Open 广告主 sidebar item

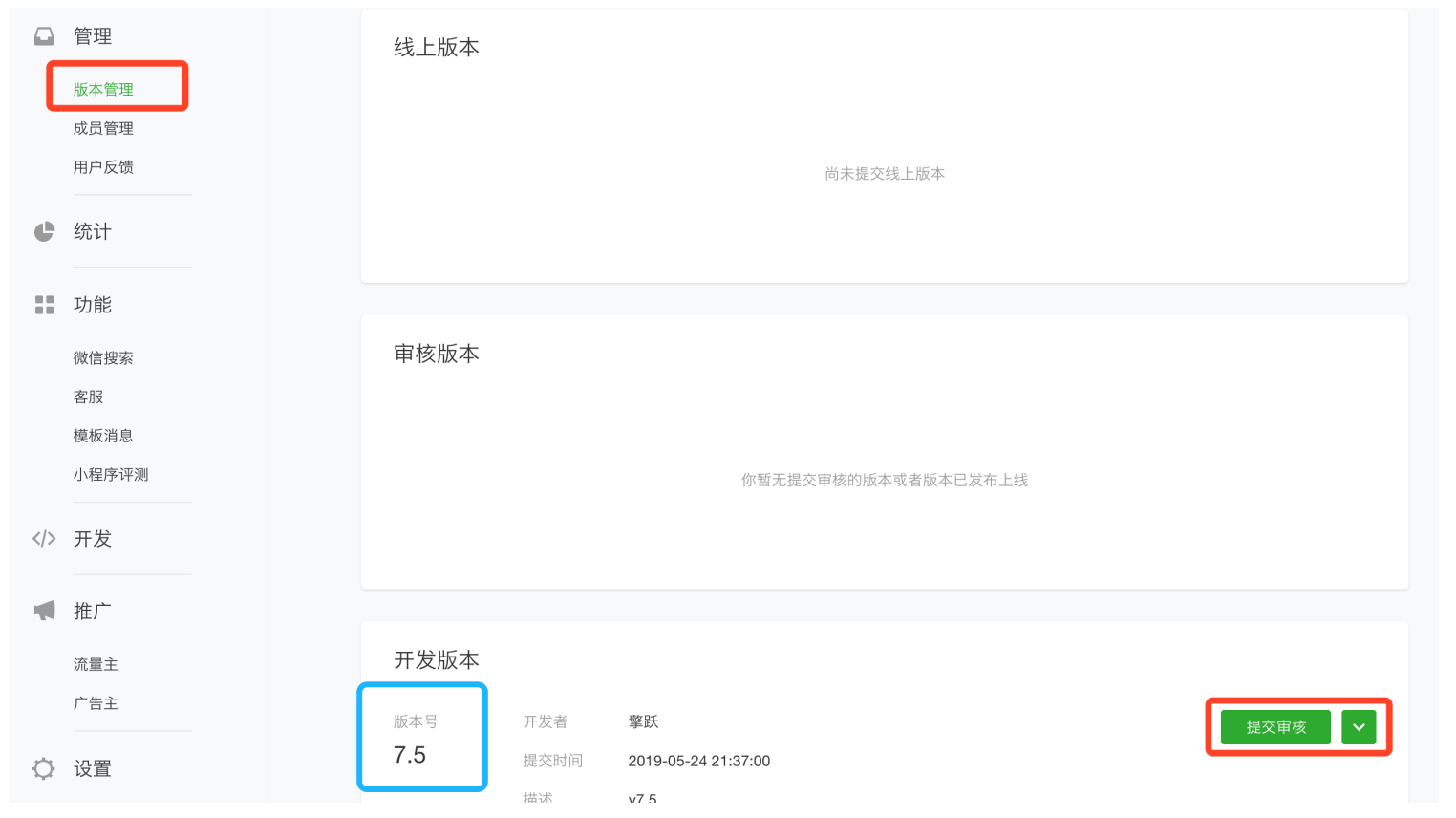96,703
